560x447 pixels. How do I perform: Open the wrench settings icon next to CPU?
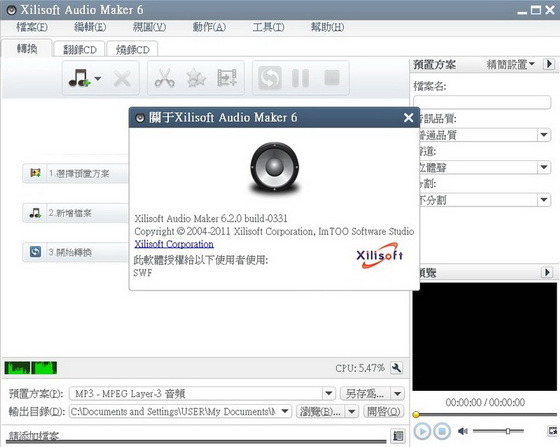click(x=396, y=368)
